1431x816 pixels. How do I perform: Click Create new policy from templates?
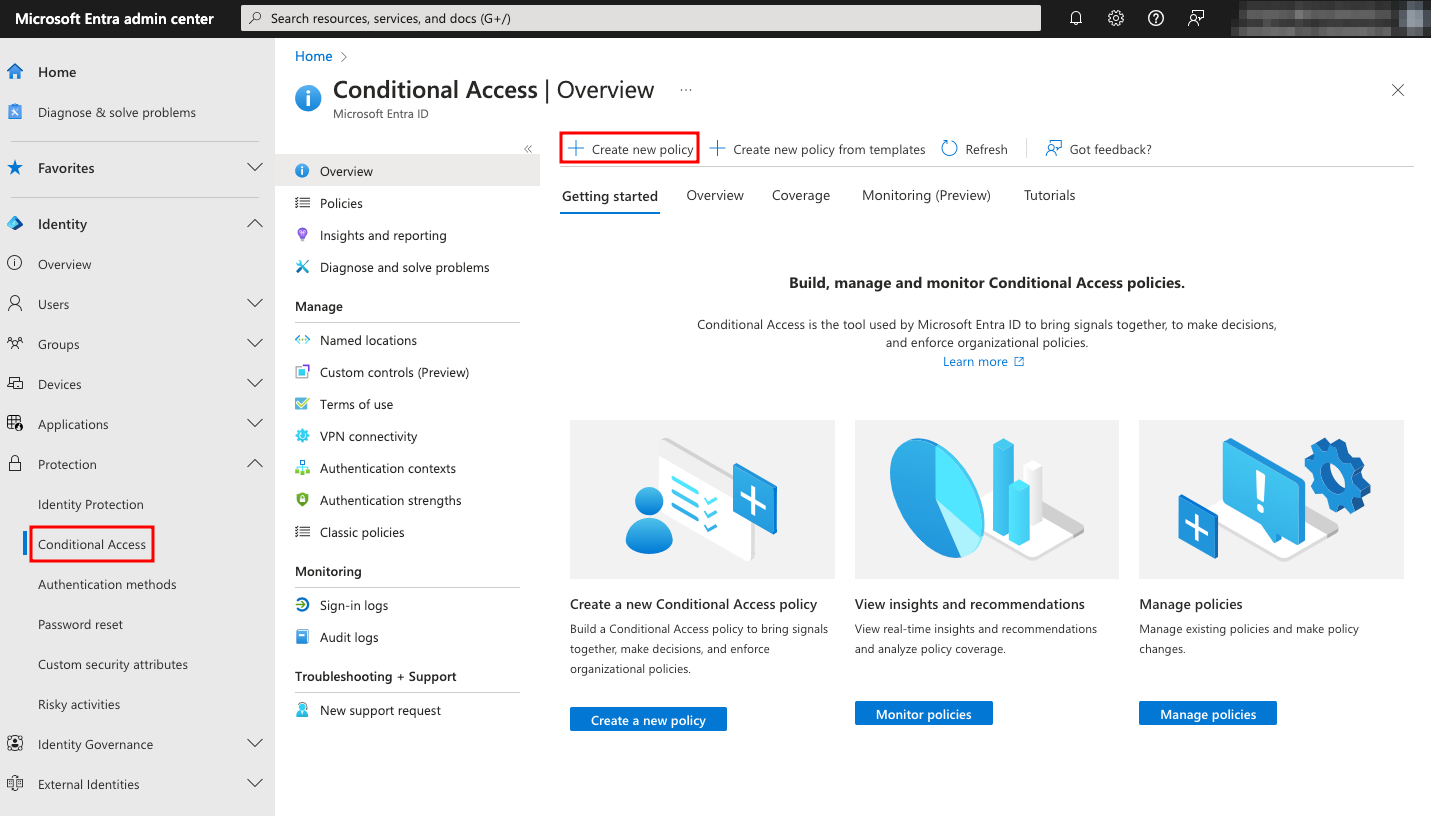point(818,149)
